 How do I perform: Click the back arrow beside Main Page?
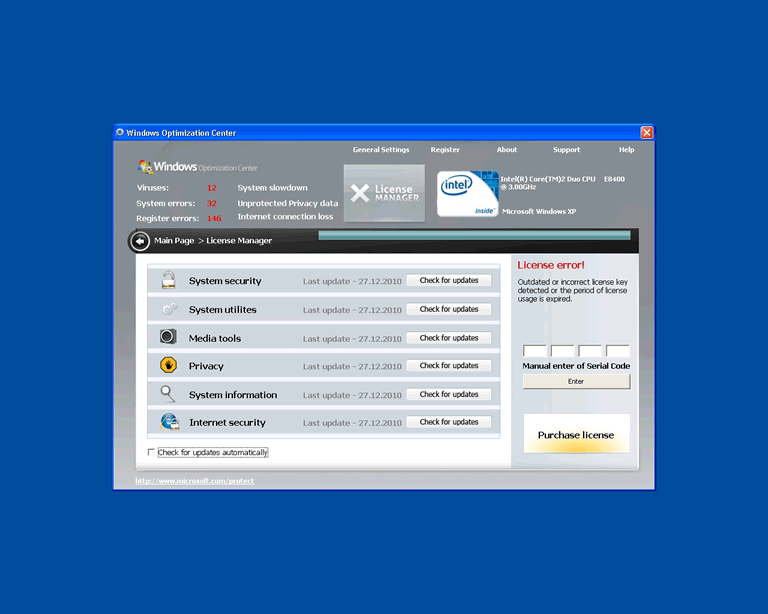pyautogui.click(x=140, y=241)
